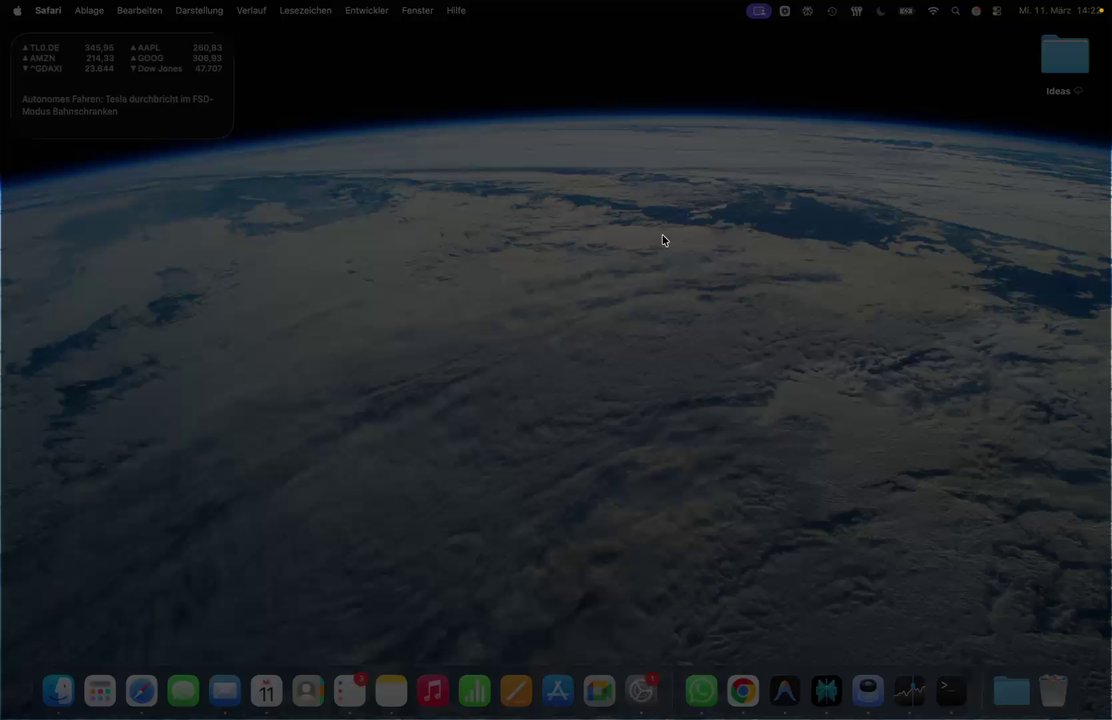Launch WhatsApp from the Dock

pos(701,691)
